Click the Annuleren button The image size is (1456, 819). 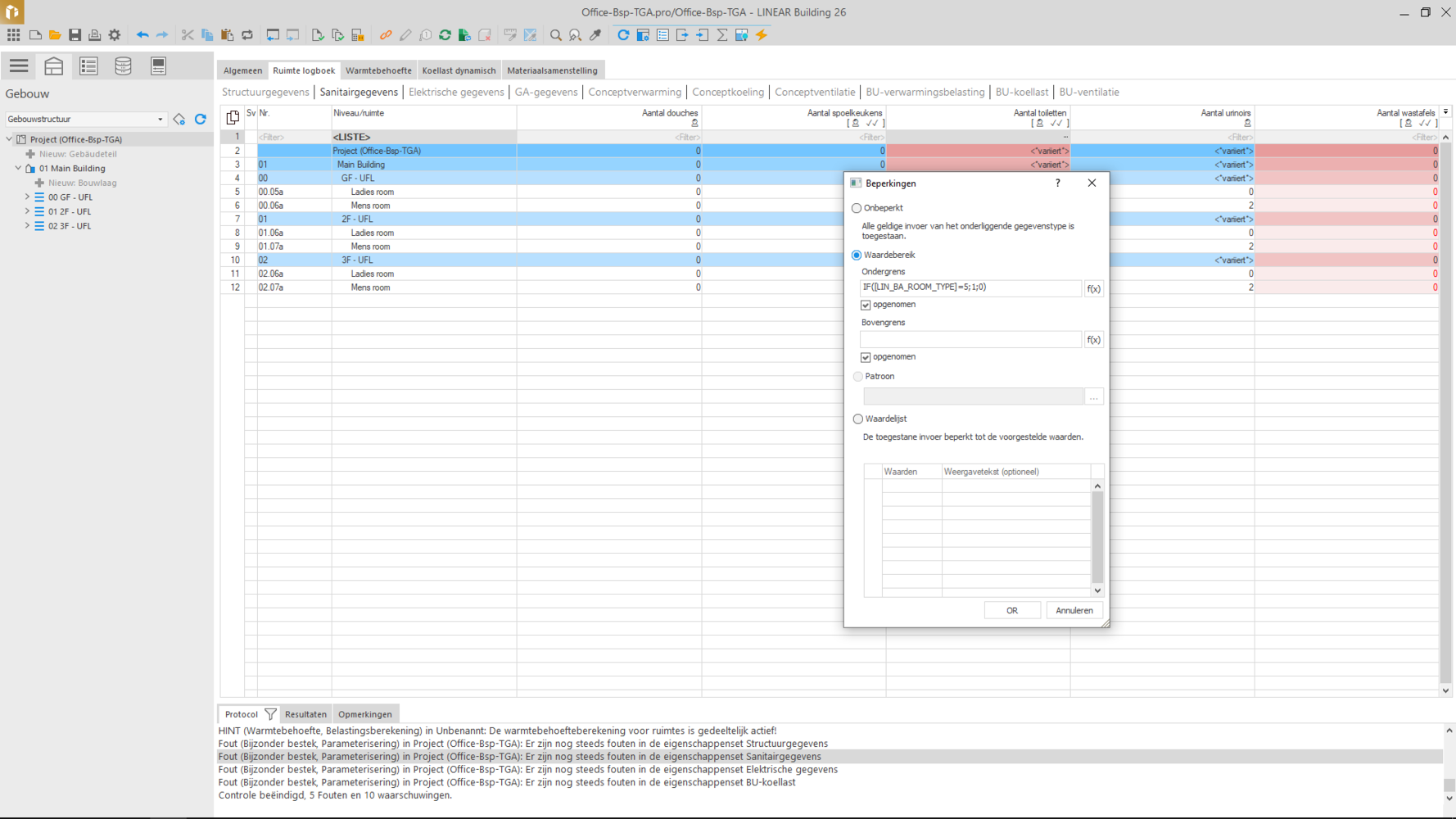(1074, 610)
